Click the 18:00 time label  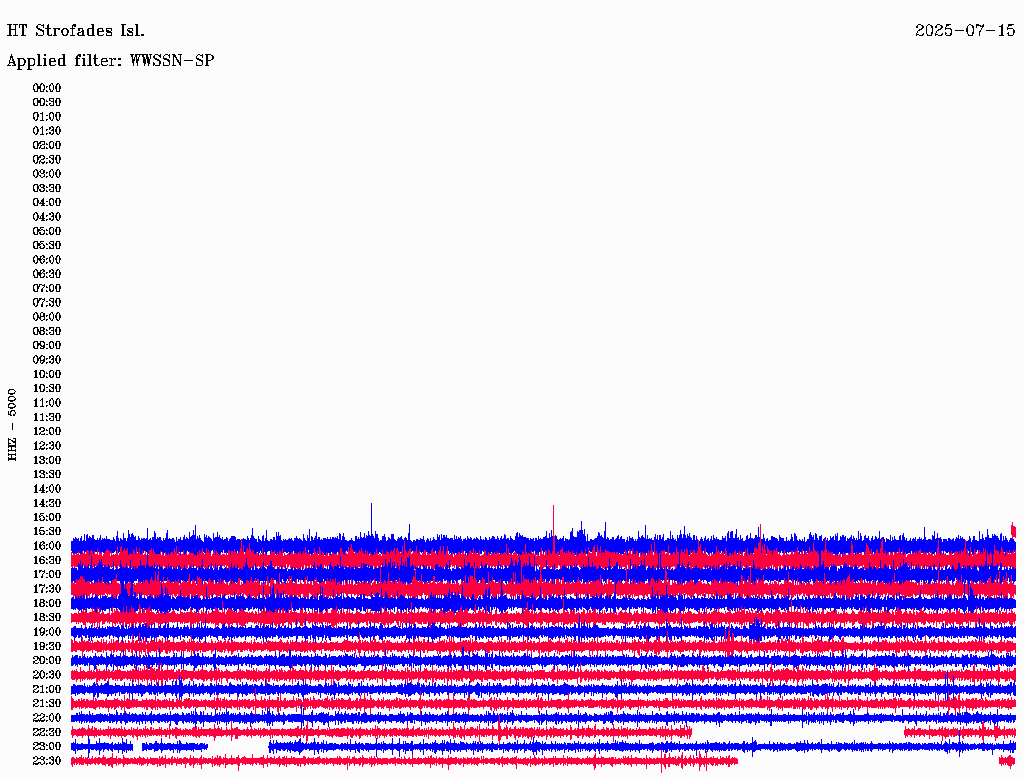pos(47,604)
